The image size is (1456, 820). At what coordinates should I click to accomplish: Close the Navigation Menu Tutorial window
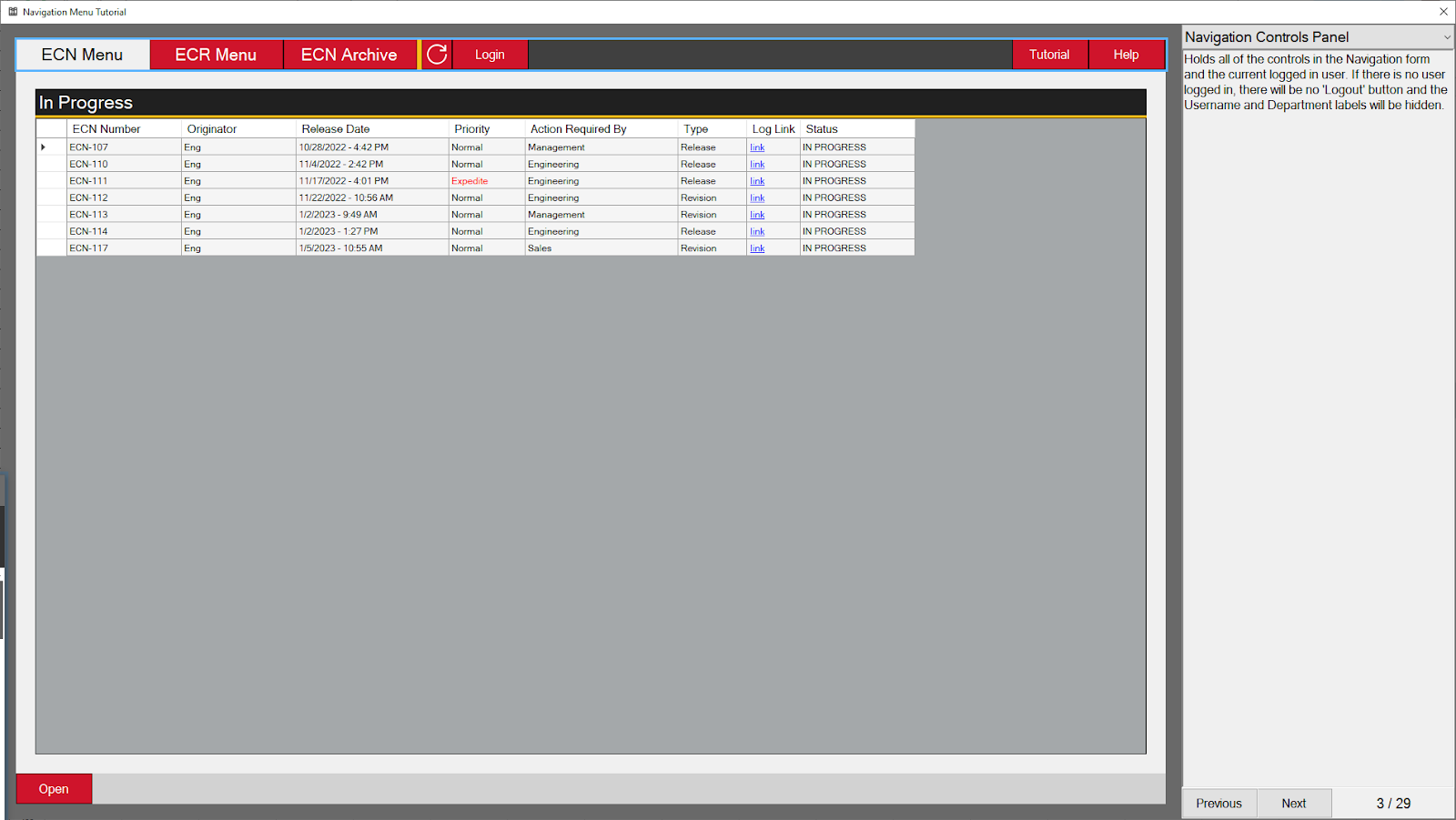[1443, 12]
